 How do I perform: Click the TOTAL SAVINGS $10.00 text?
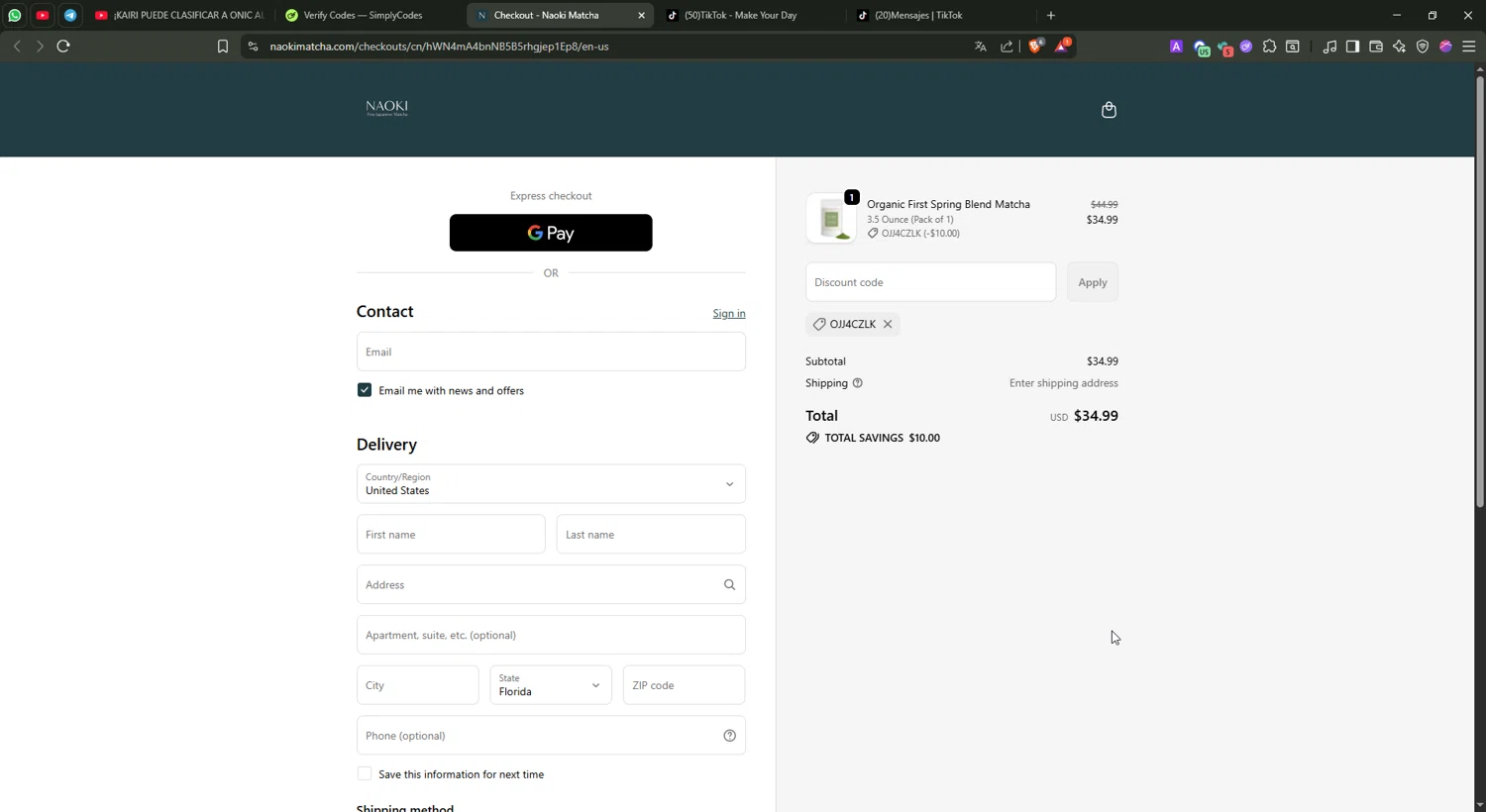click(883, 438)
